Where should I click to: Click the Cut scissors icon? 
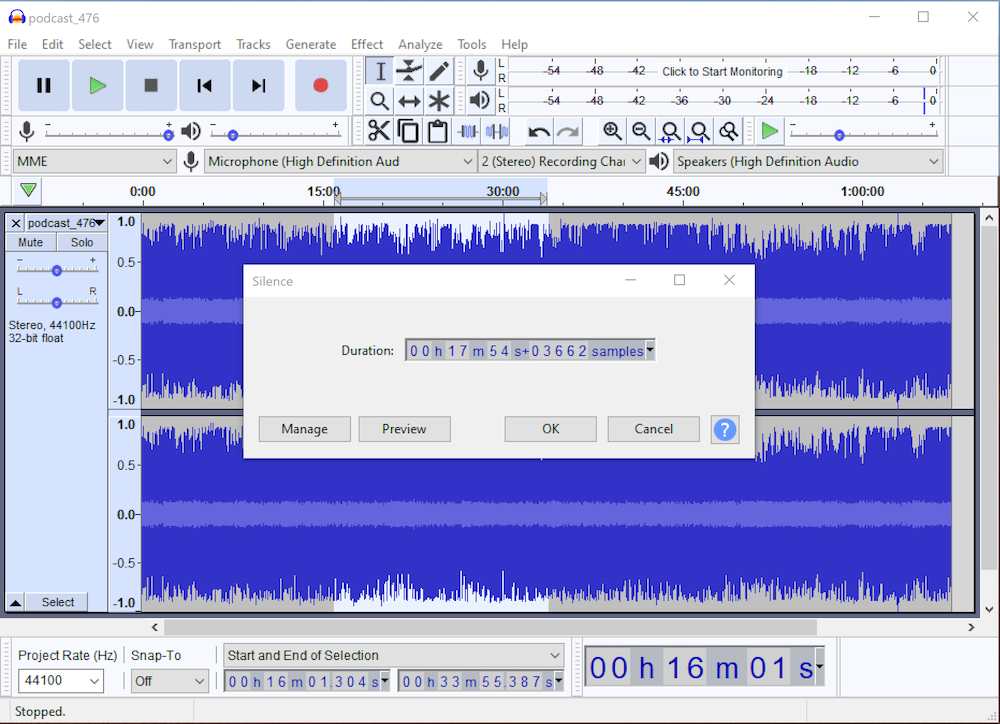coord(379,131)
